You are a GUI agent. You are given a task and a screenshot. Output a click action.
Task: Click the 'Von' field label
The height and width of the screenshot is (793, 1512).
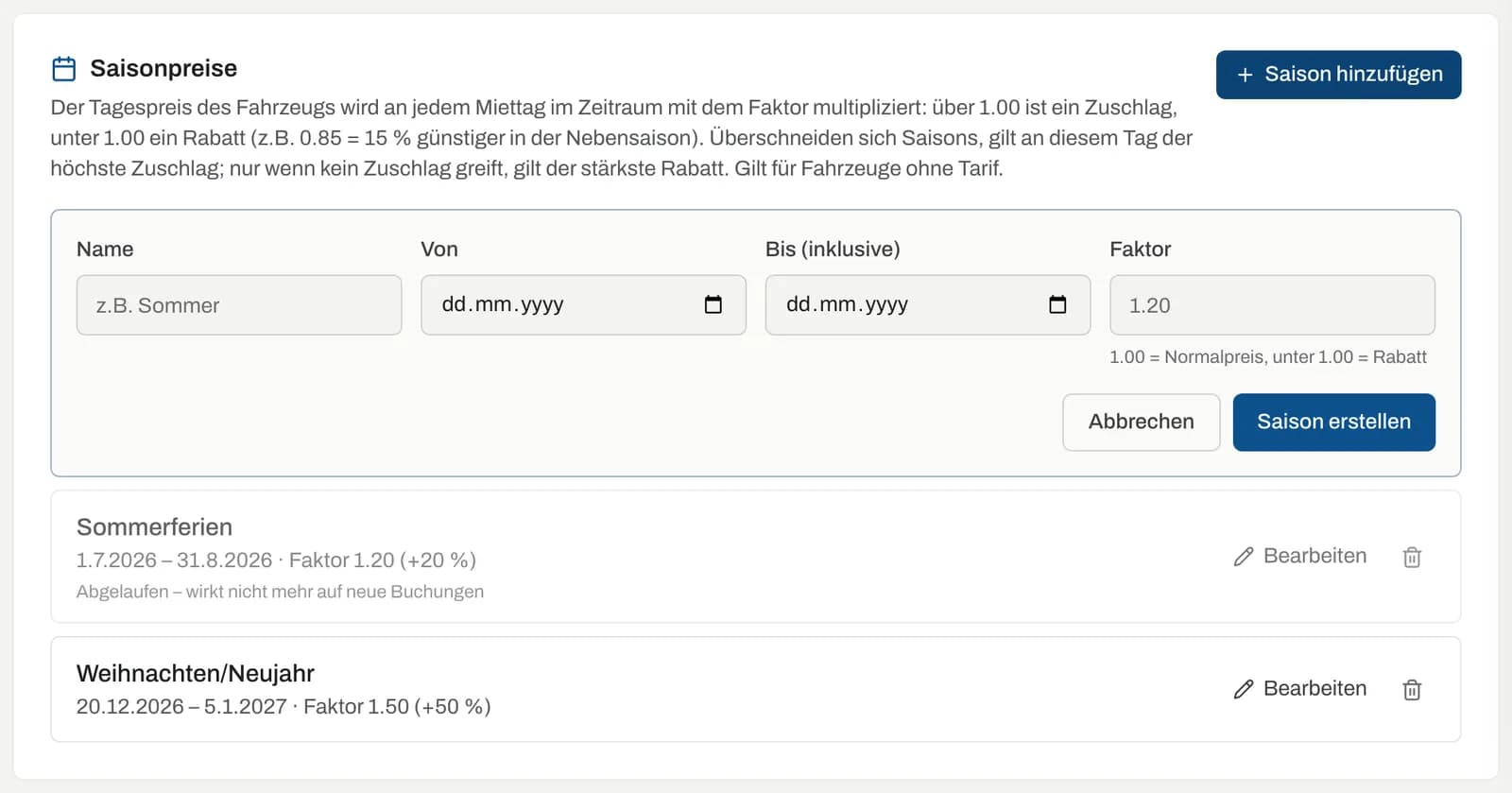click(x=439, y=249)
